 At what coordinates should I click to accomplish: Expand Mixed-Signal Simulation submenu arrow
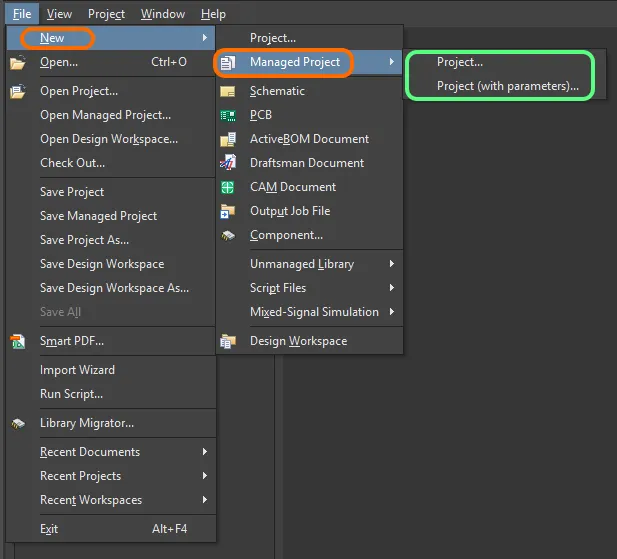tap(391, 312)
